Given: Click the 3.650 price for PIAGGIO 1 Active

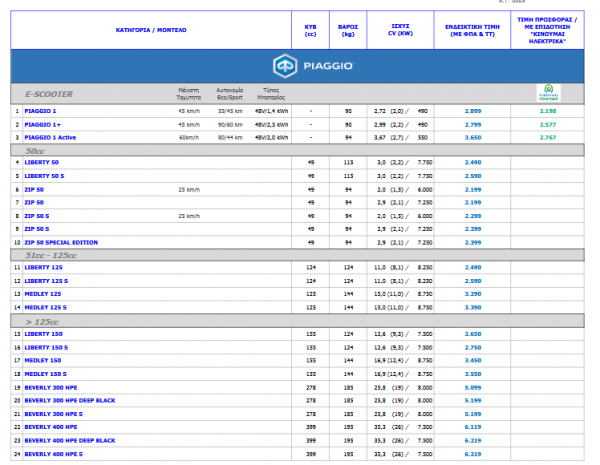Looking at the screenshot, I should pos(473,137).
